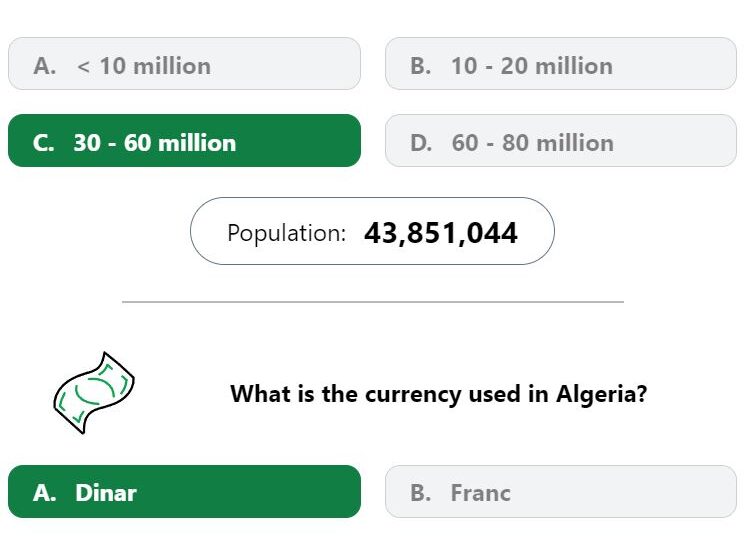Click the 'C.' letter on green option

coord(44,143)
